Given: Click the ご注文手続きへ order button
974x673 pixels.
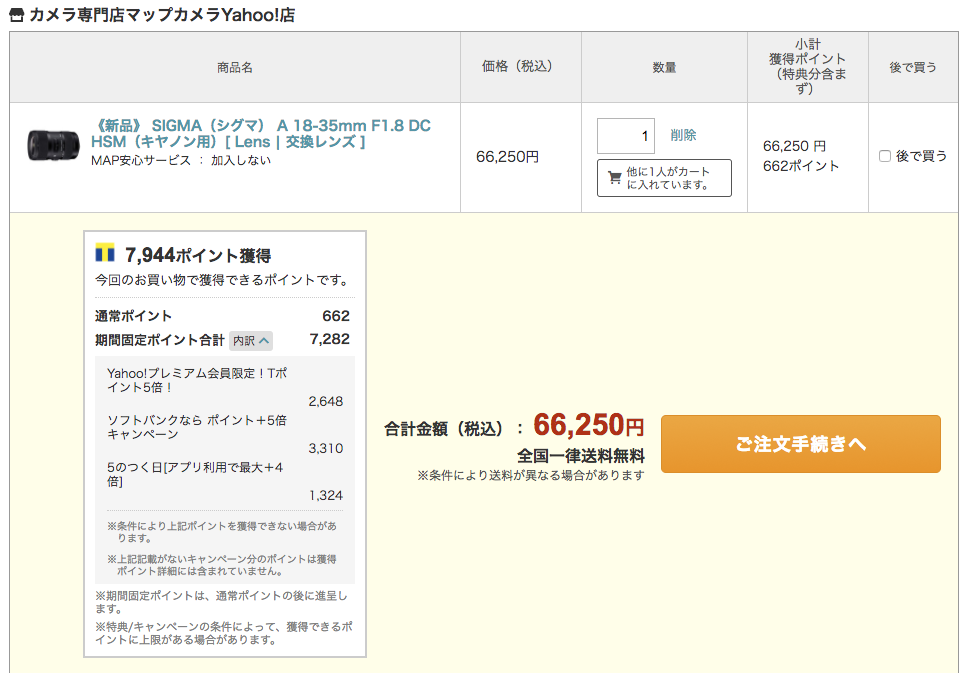Looking at the screenshot, I should [801, 444].
